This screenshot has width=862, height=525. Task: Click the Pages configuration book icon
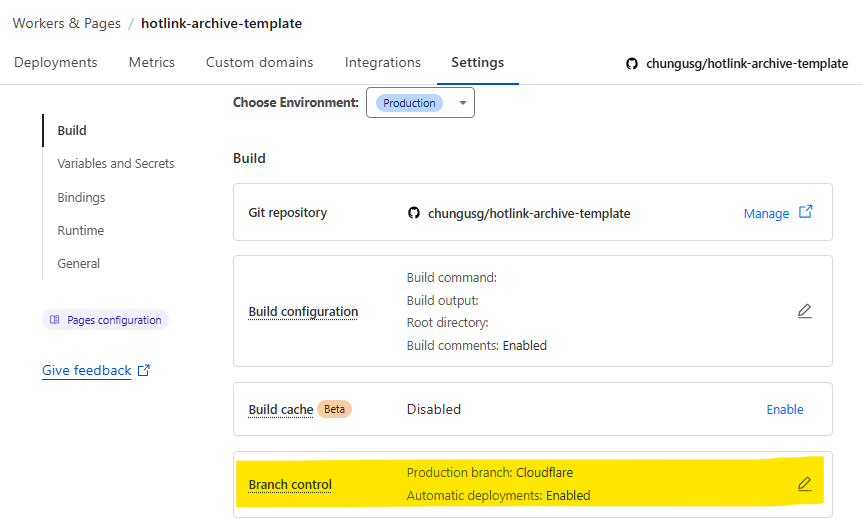coord(55,320)
